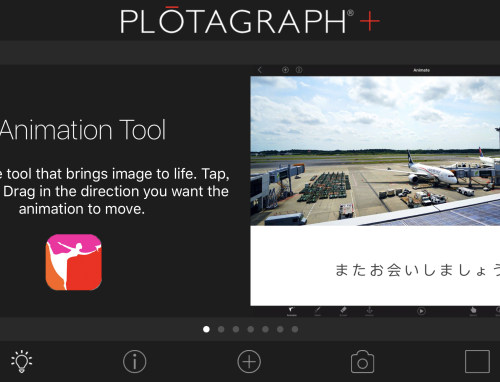The image size is (500, 382).
Task: Open tips with the lightbulb icon
Action: tap(22, 361)
